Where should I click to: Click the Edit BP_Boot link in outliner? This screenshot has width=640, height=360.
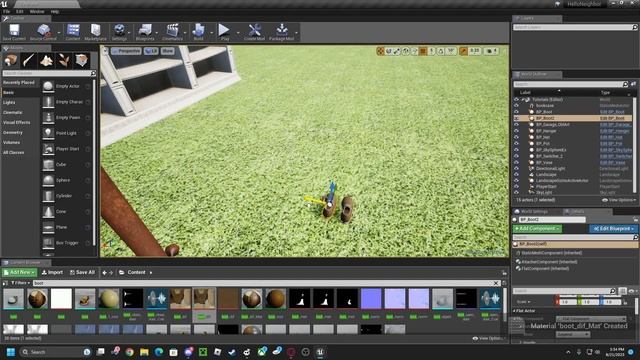(612, 112)
